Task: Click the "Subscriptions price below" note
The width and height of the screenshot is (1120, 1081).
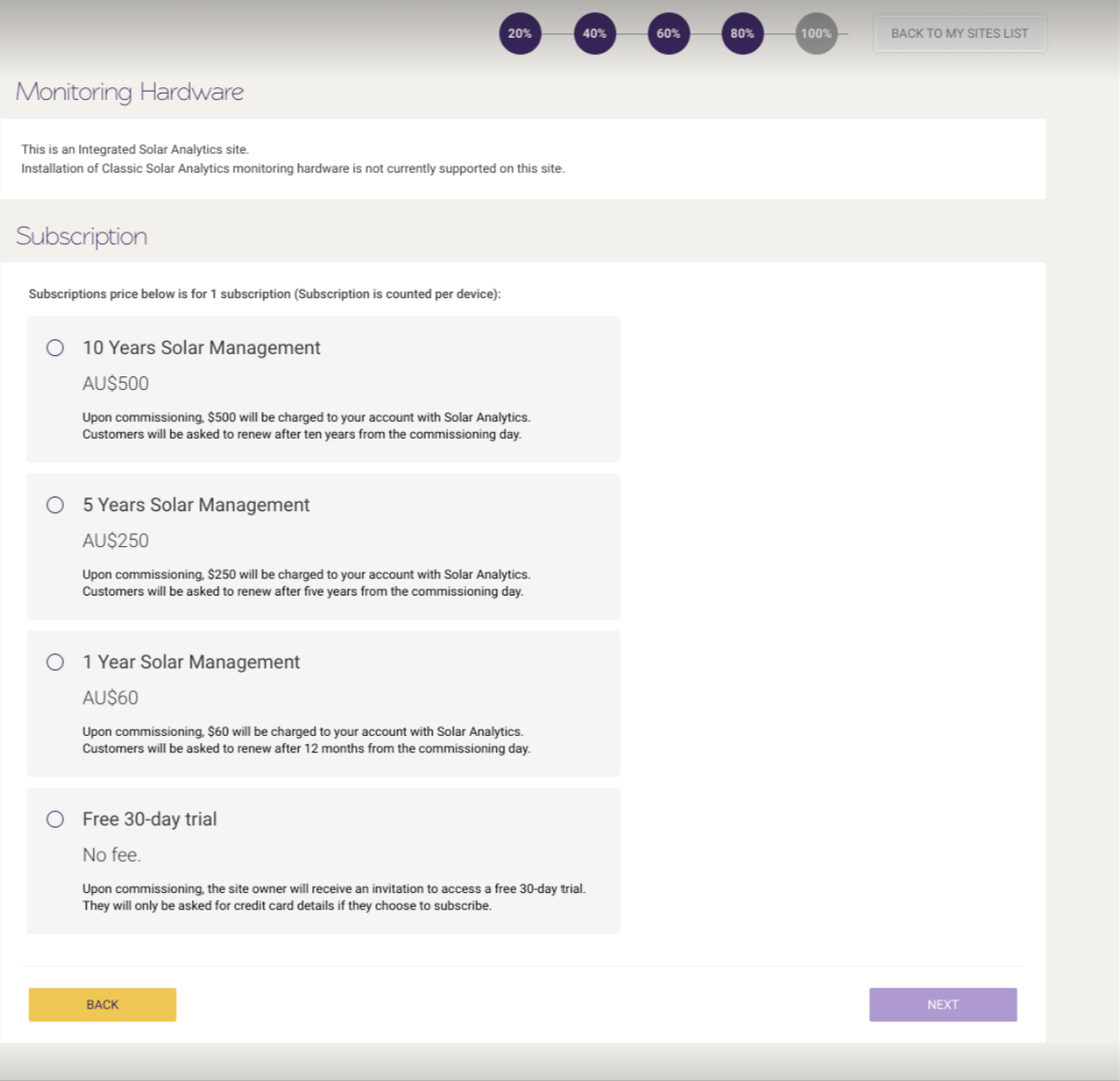Action: point(264,295)
